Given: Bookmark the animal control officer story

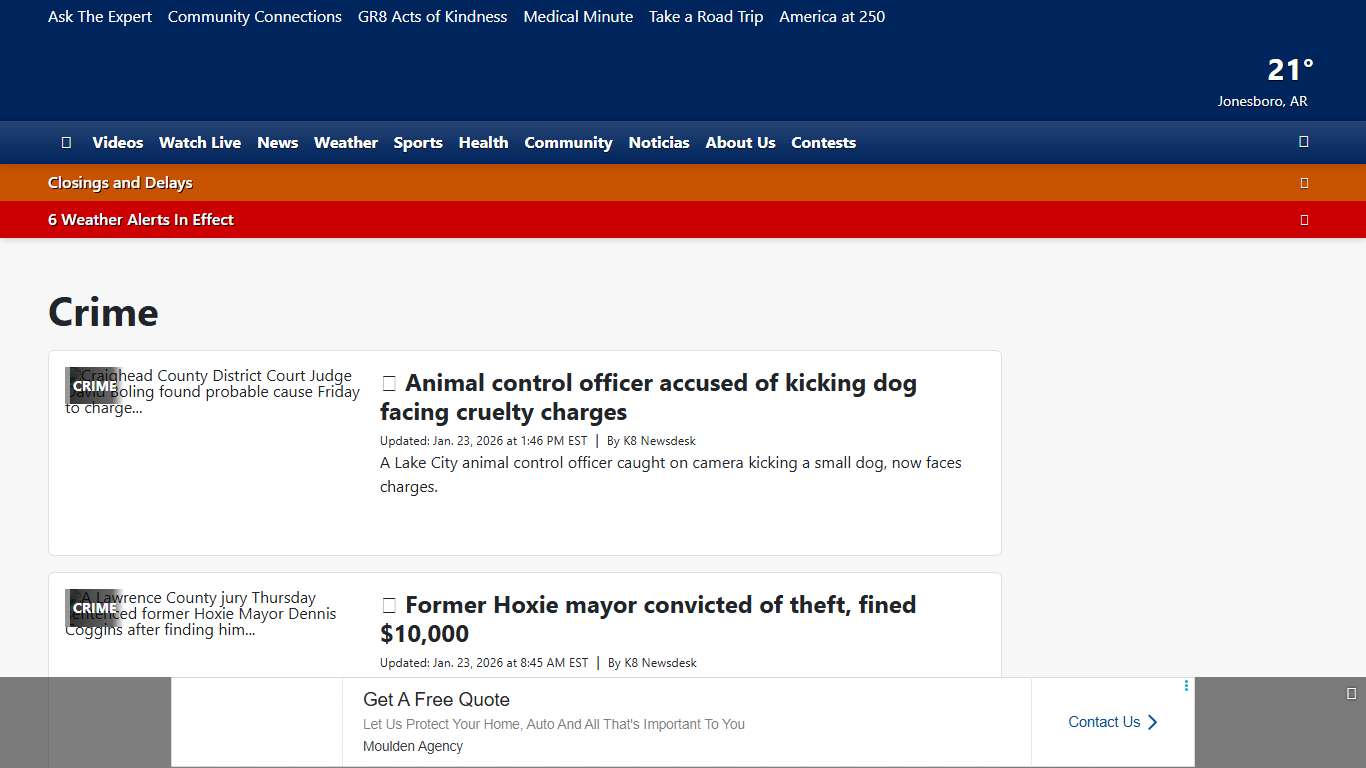Looking at the screenshot, I should click(x=390, y=382).
